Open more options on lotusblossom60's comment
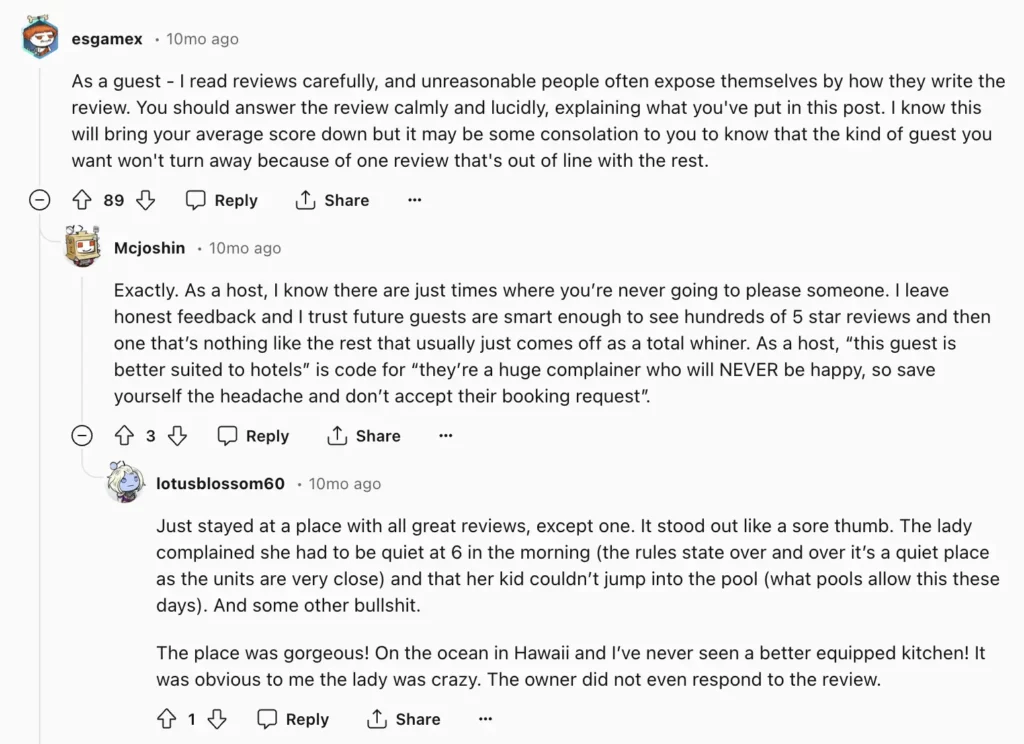 [486, 719]
